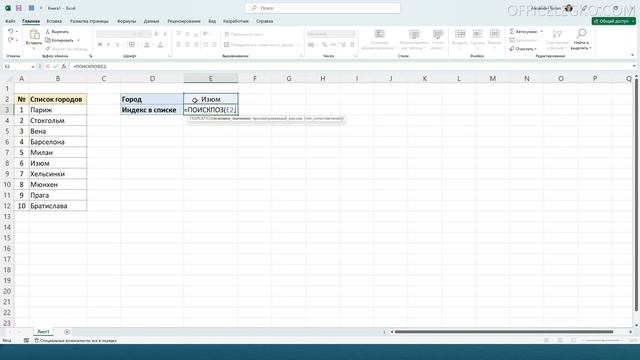Open Insert Function fx dialog
Image resolution: width=640 pixels, height=360 pixels.
pos(64,66)
